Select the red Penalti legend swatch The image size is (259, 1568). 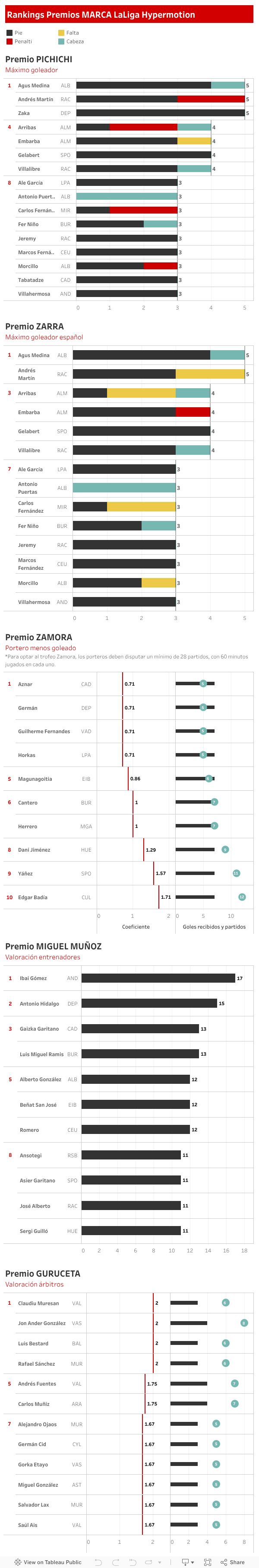[x=10, y=42]
